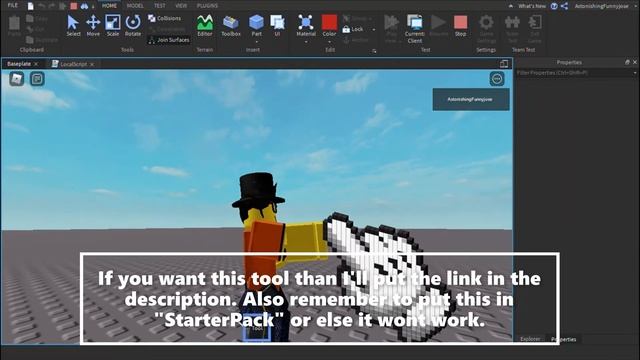Viewport: 640px width, 360px height.
Task: Open the Toolbox panel
Action: click(x=231, y=25)
